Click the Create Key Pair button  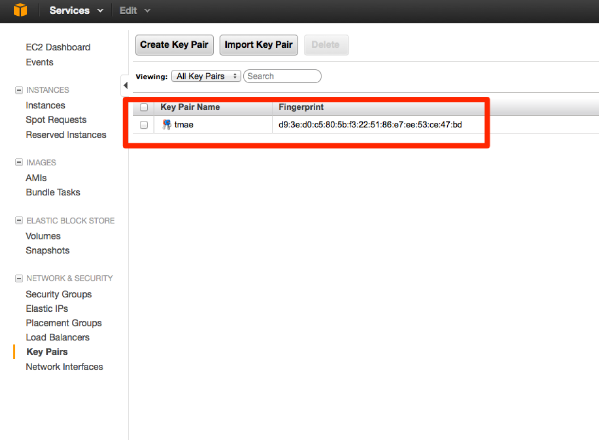[x=174, y=45]
